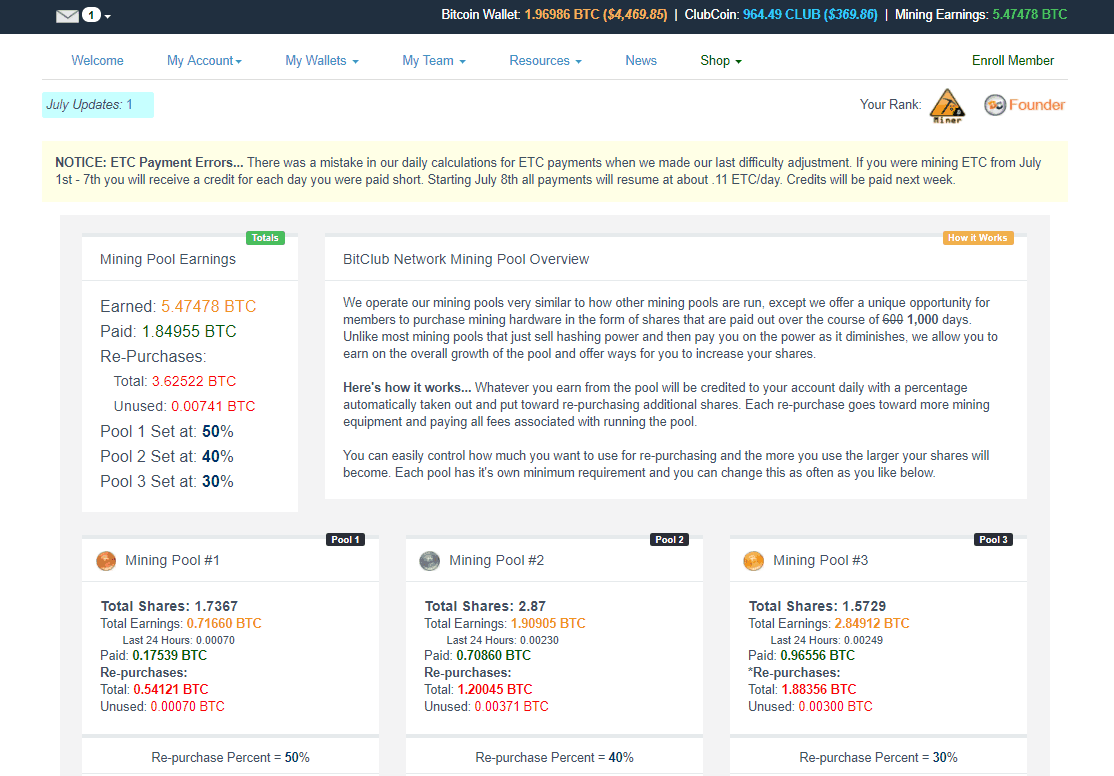Click the Mining Pool #3 gold coin icon

coord(754,561)
